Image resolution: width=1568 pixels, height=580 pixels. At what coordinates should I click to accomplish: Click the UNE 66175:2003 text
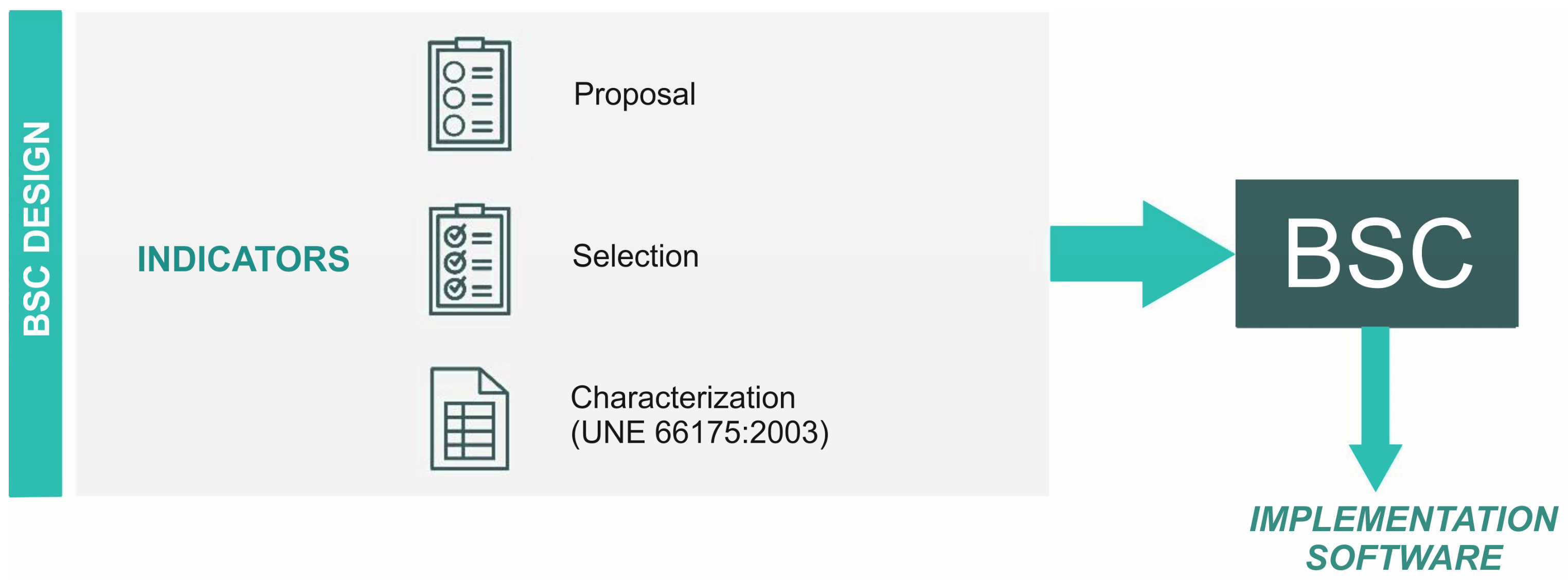(700, 433)
